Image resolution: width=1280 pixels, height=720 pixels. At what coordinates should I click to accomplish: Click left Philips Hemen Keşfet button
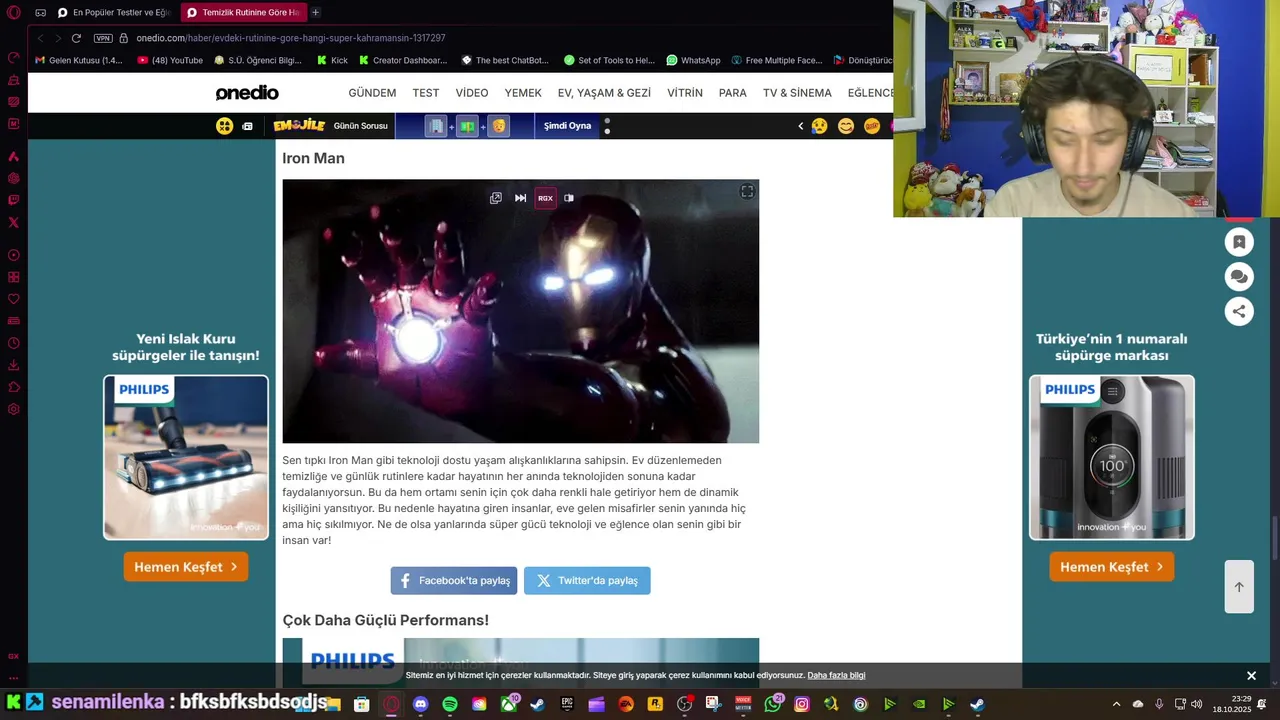[x=186, y=567]
